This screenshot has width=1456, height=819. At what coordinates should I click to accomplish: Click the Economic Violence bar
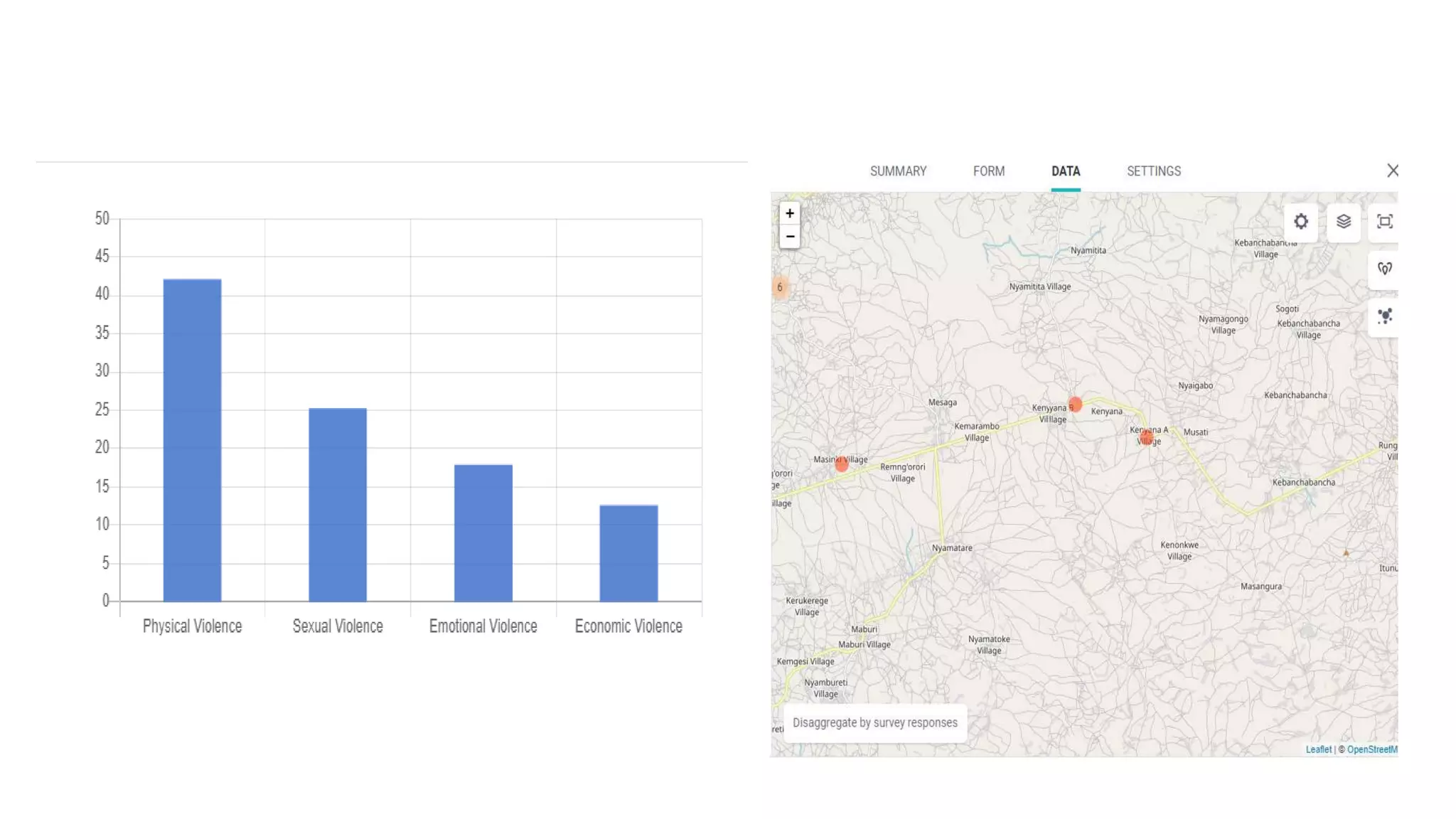(628, 553)
